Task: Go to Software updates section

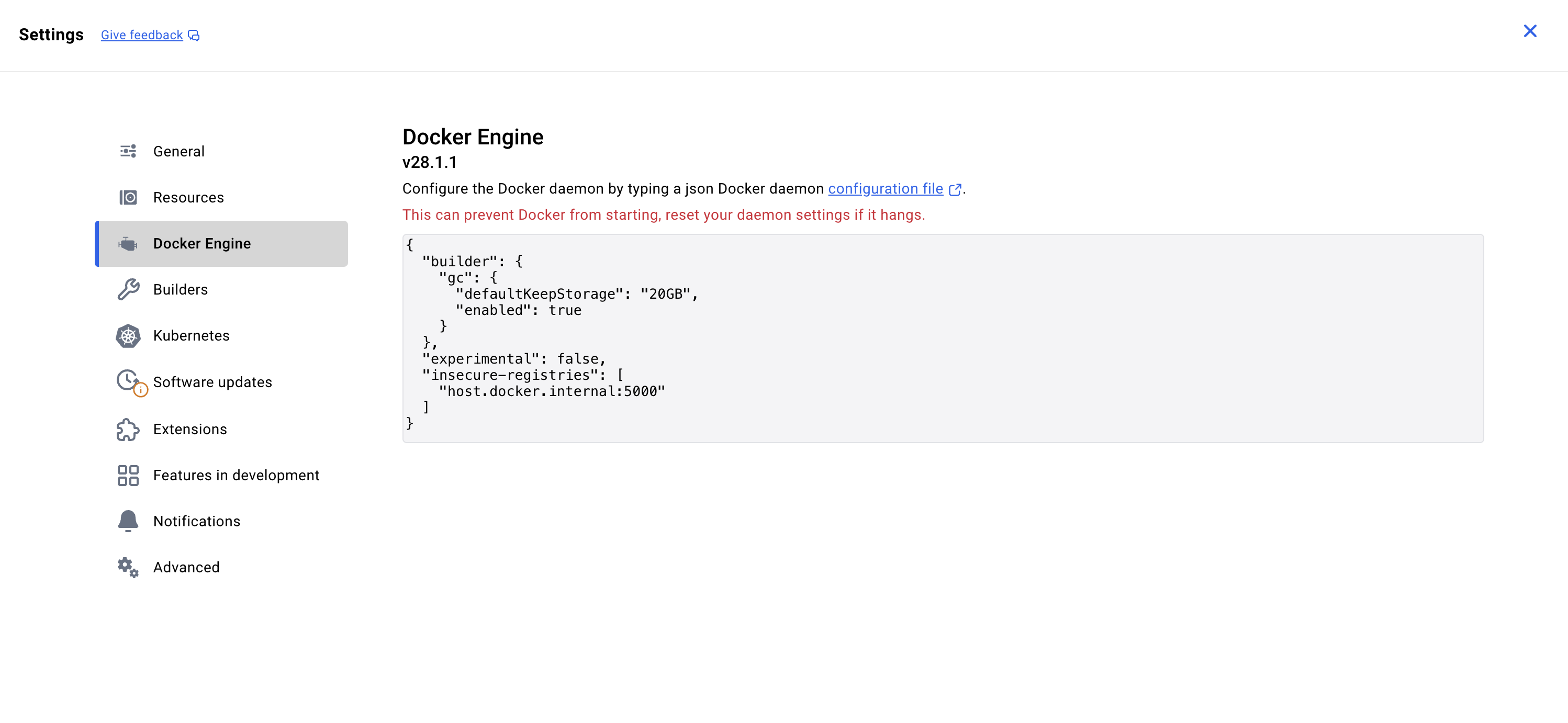Action: tap(212, 382)
